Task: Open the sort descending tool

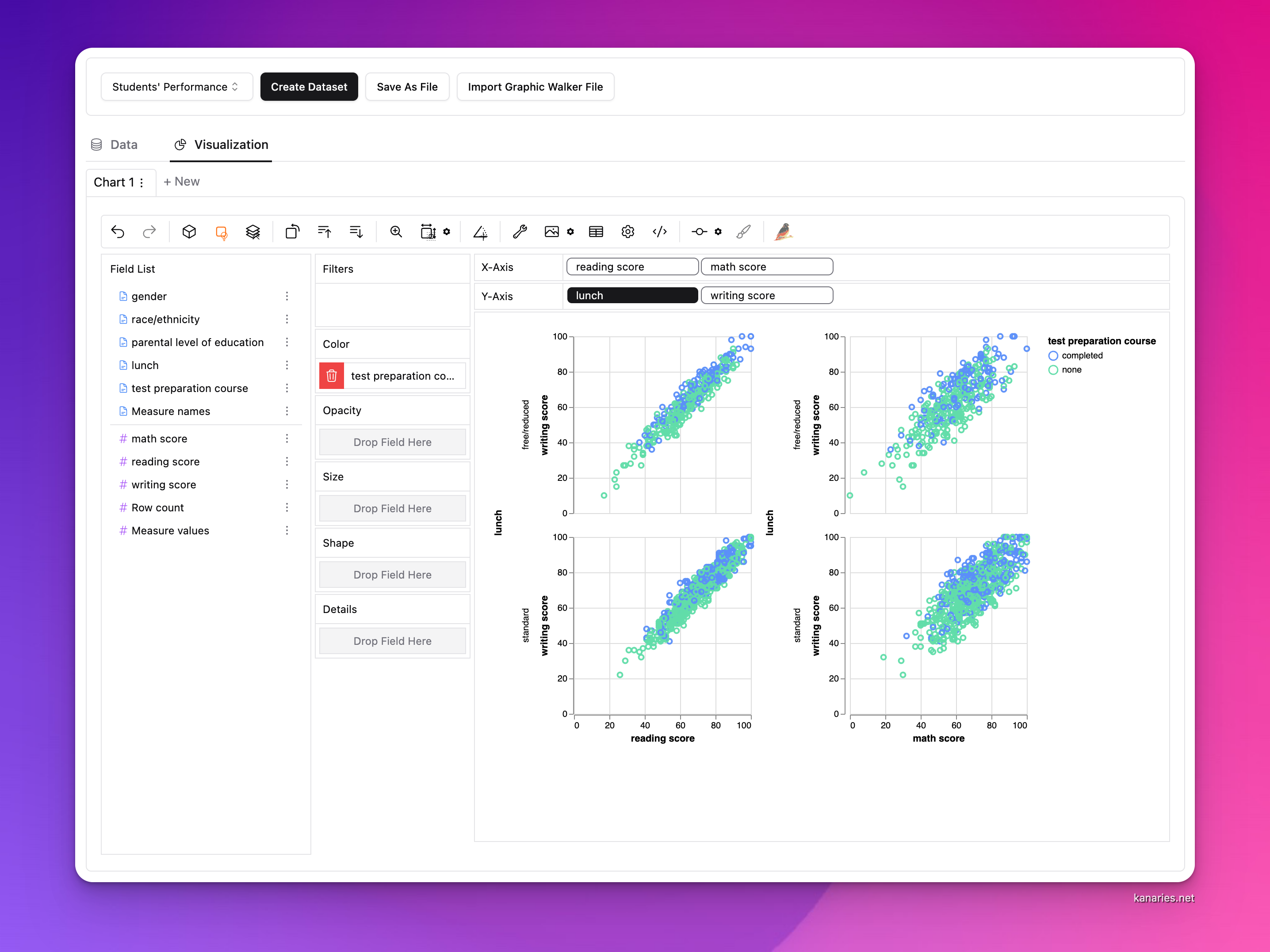Action: (356, 232)
